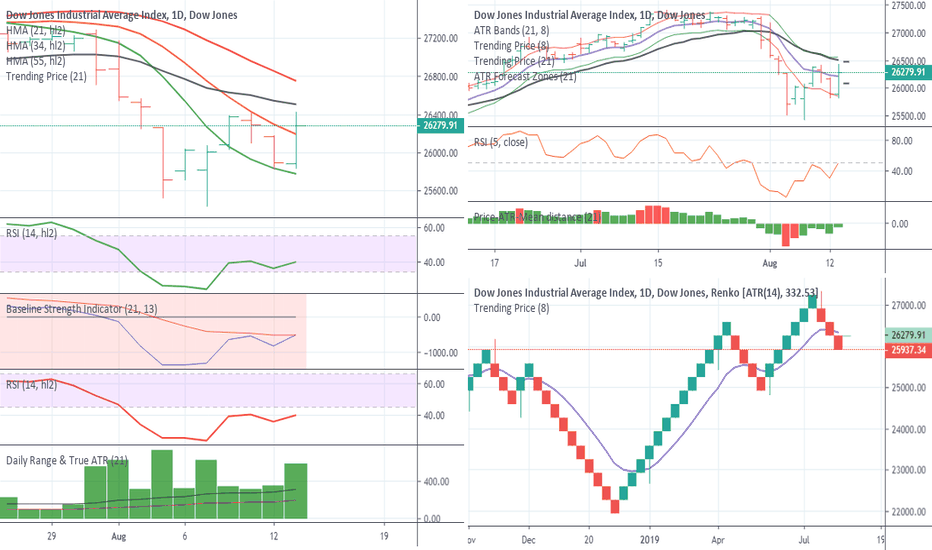Viewport: 932px width, 550px height.
Task: Click the 27500.00 price axis label
Action: point(908,5)
